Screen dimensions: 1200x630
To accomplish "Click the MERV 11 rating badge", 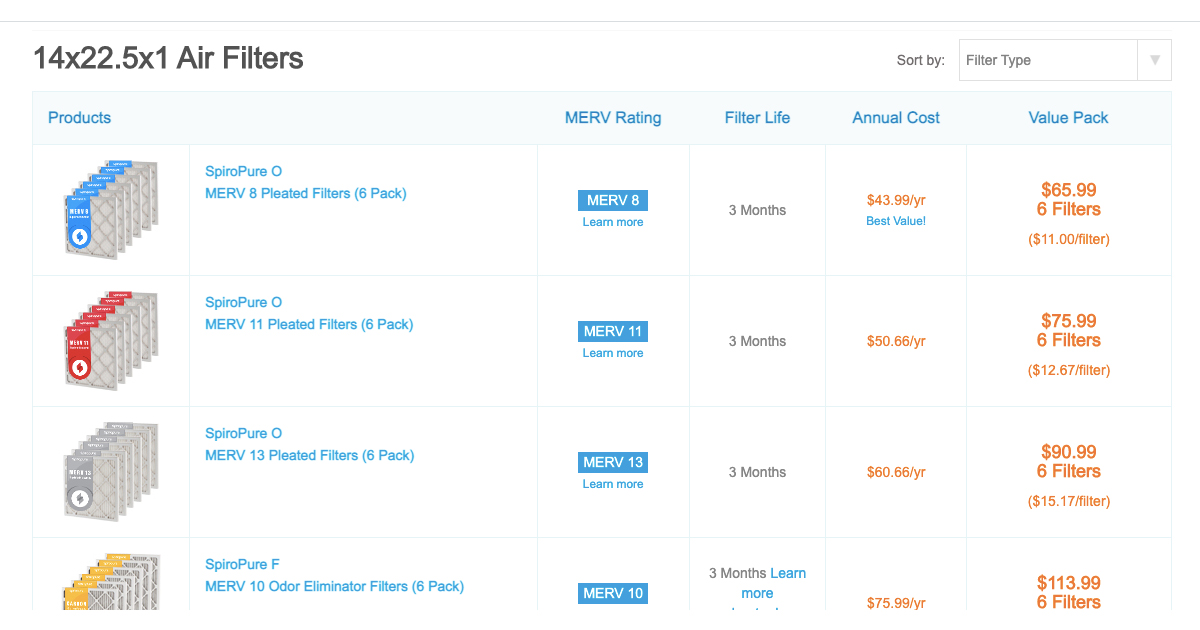I will (x=613, y=331).
